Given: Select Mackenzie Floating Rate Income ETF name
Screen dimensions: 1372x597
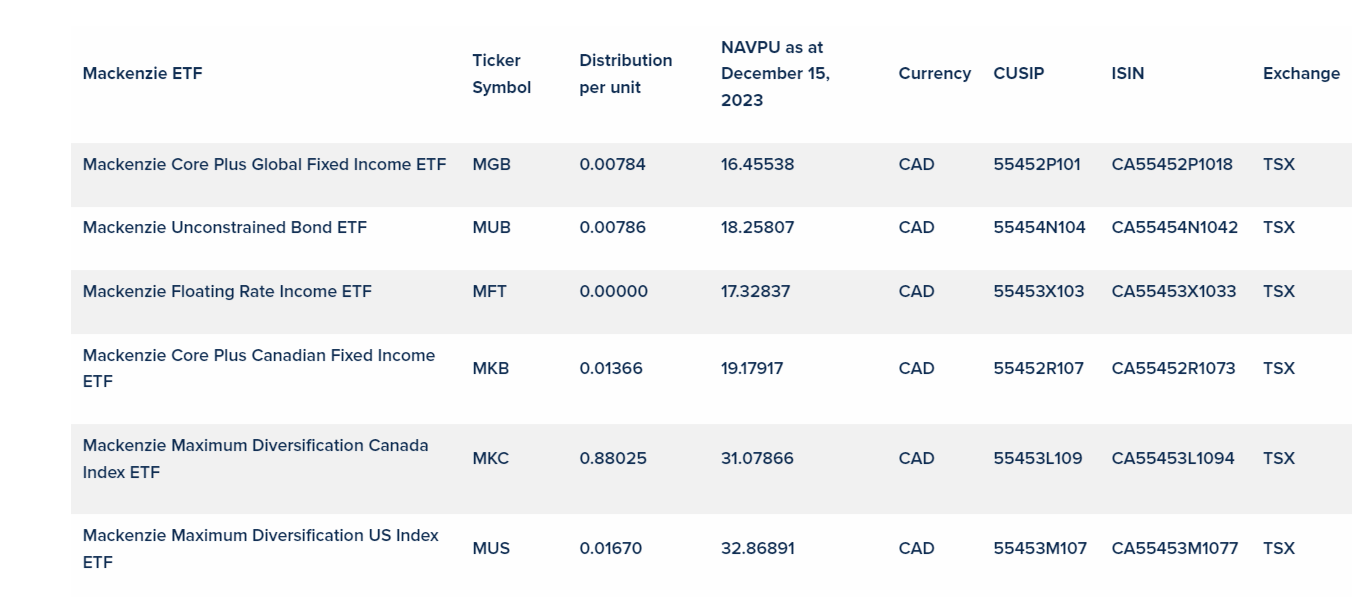Looking at the screenshot, I should [227, 291].
